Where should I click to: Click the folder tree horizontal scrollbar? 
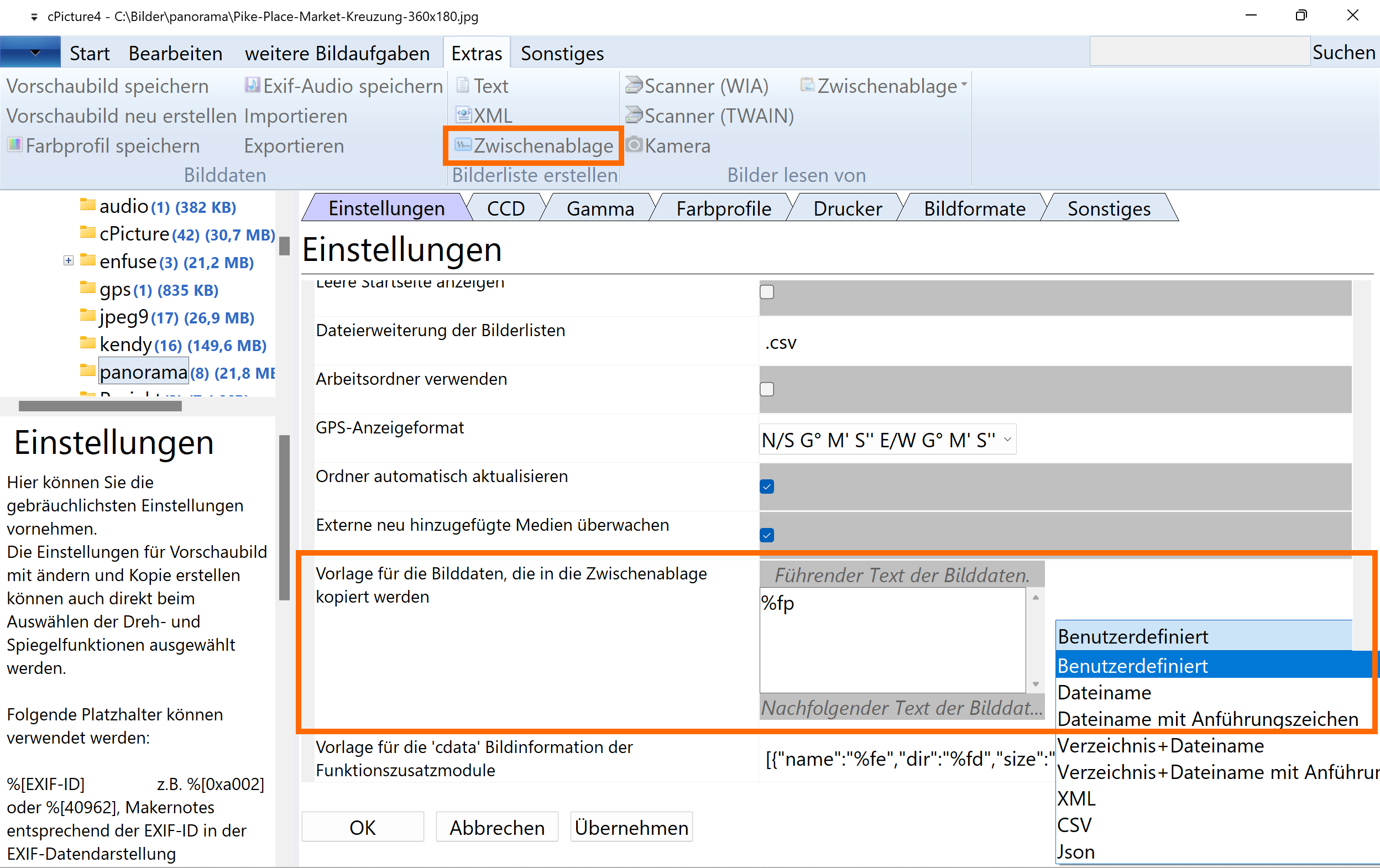100,406
